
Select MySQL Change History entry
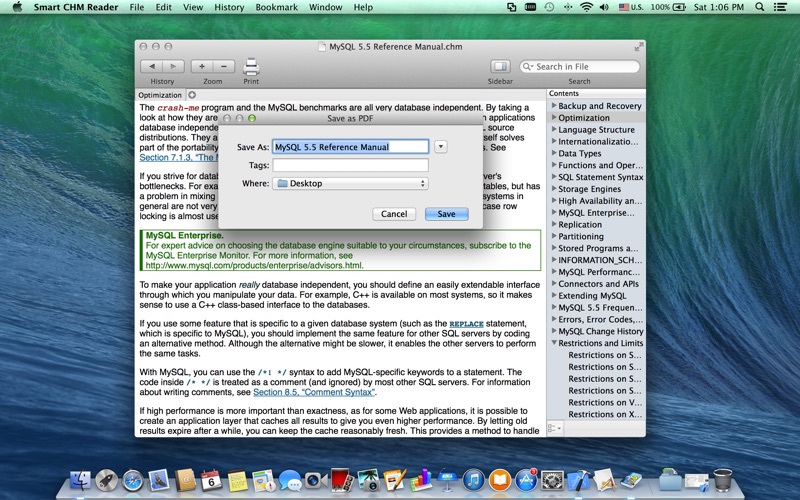click(x=601, y=331)
